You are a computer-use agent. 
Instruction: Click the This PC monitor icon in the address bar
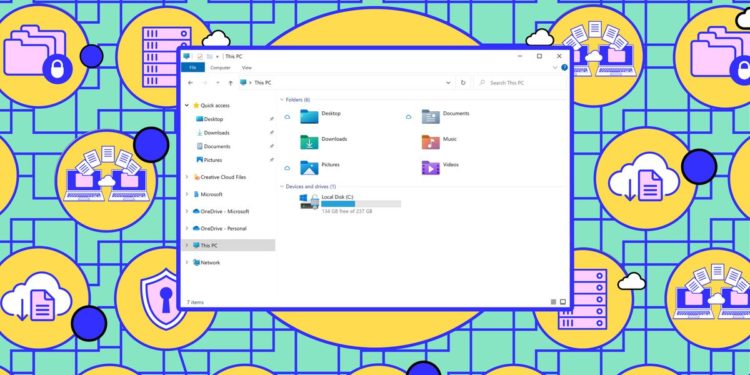(x=243, y=83)
